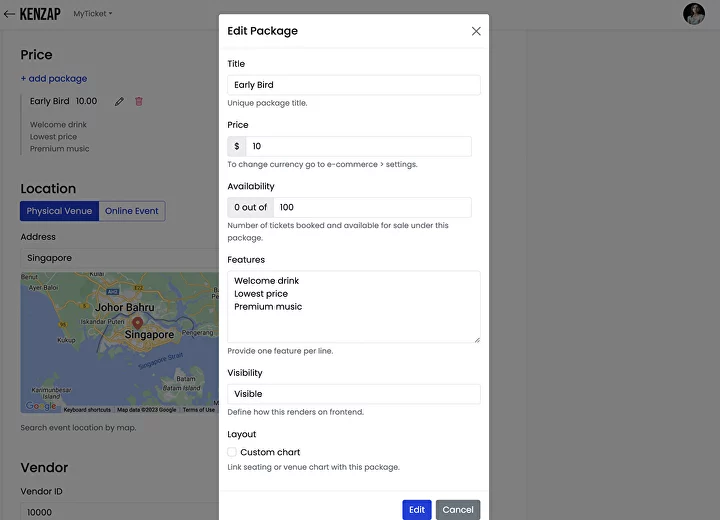Click the red trash icon for Early Bird

pos(139,101)
